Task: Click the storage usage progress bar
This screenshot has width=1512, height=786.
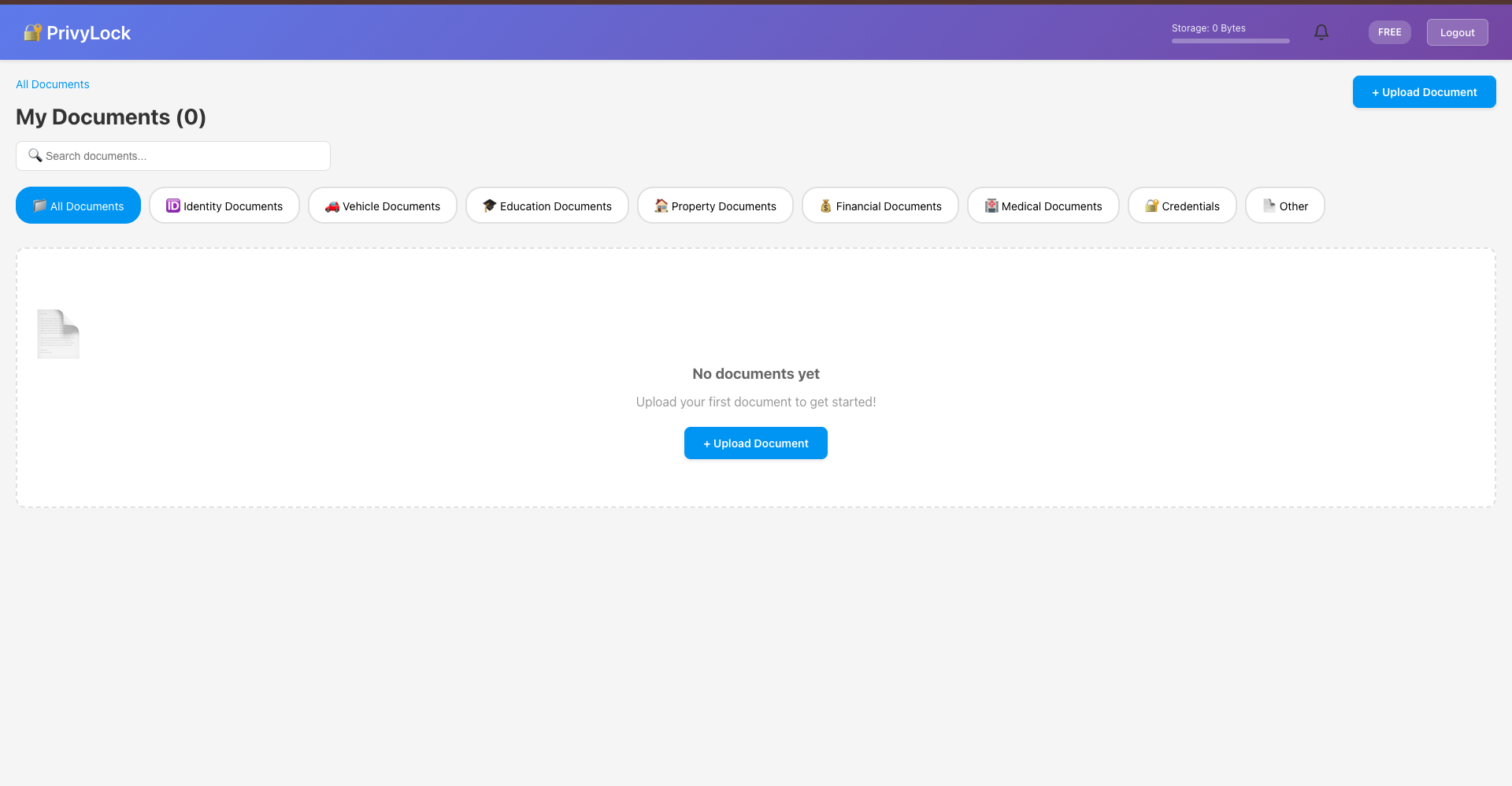Action: tap(1230, 40)
